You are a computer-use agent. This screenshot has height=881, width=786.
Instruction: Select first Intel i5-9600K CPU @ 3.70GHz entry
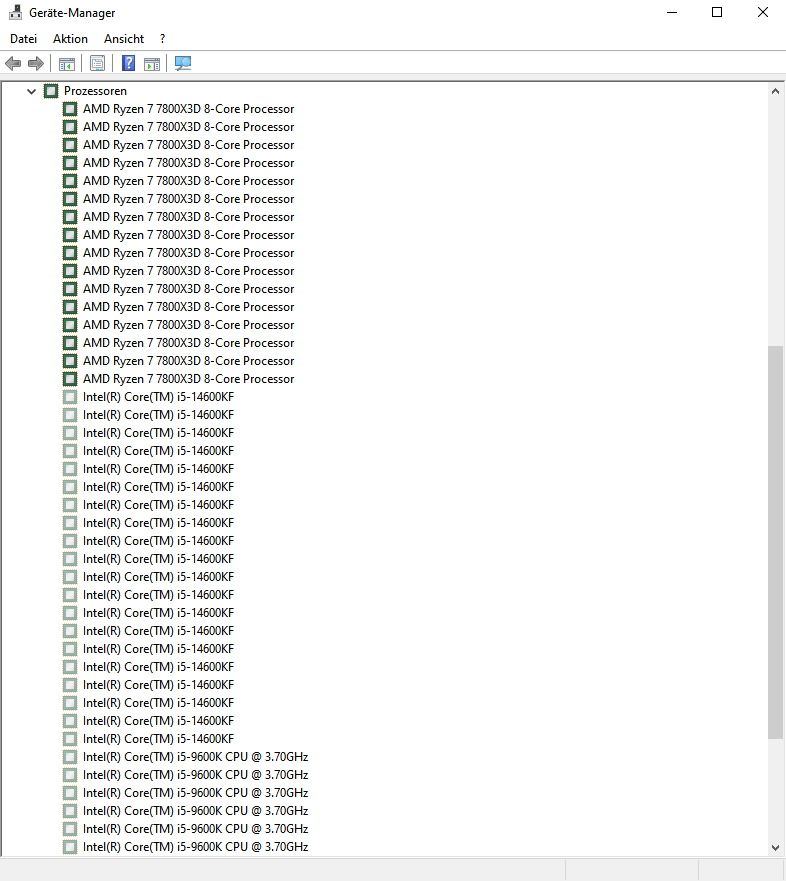click(x=195, y=757)
